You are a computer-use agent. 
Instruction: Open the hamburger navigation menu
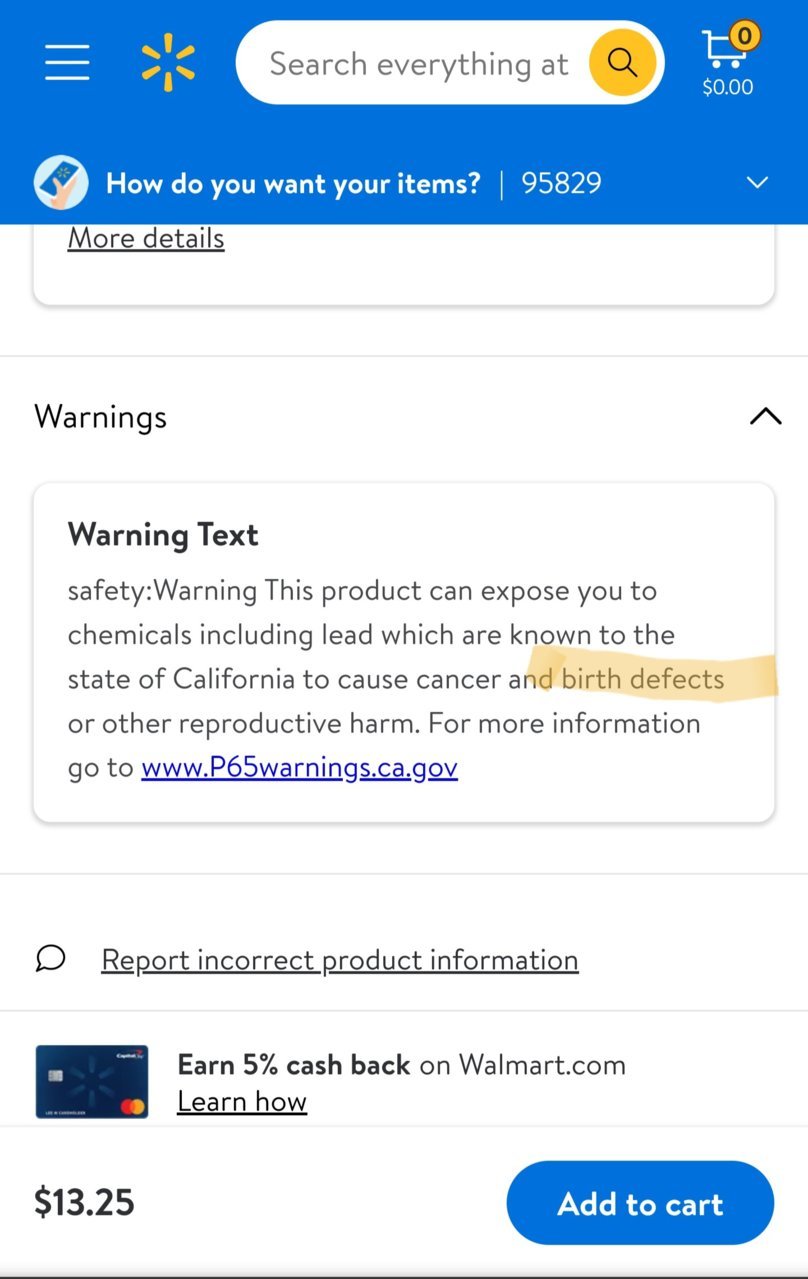click(67, 63)
